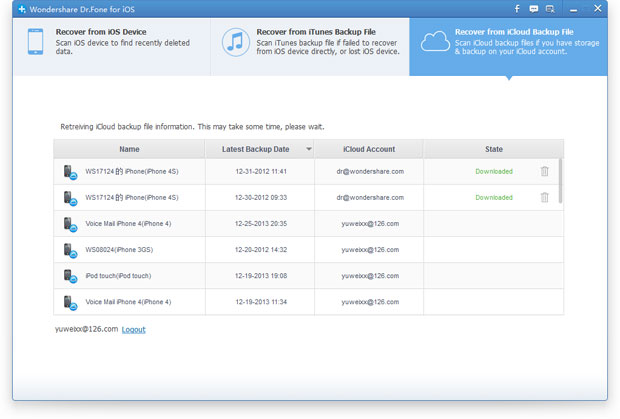
Task: Sort by Latest Backup Date arrow
Action: 309,149
